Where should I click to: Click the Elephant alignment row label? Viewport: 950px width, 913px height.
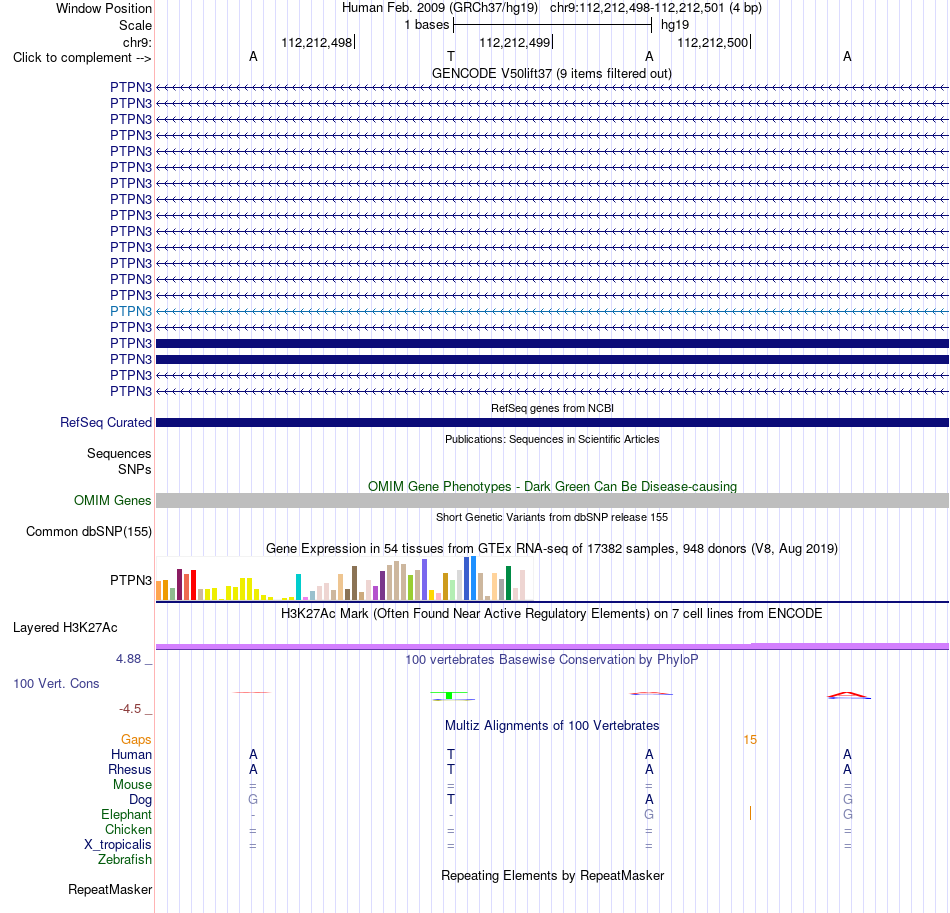click(x=126, y=814)
